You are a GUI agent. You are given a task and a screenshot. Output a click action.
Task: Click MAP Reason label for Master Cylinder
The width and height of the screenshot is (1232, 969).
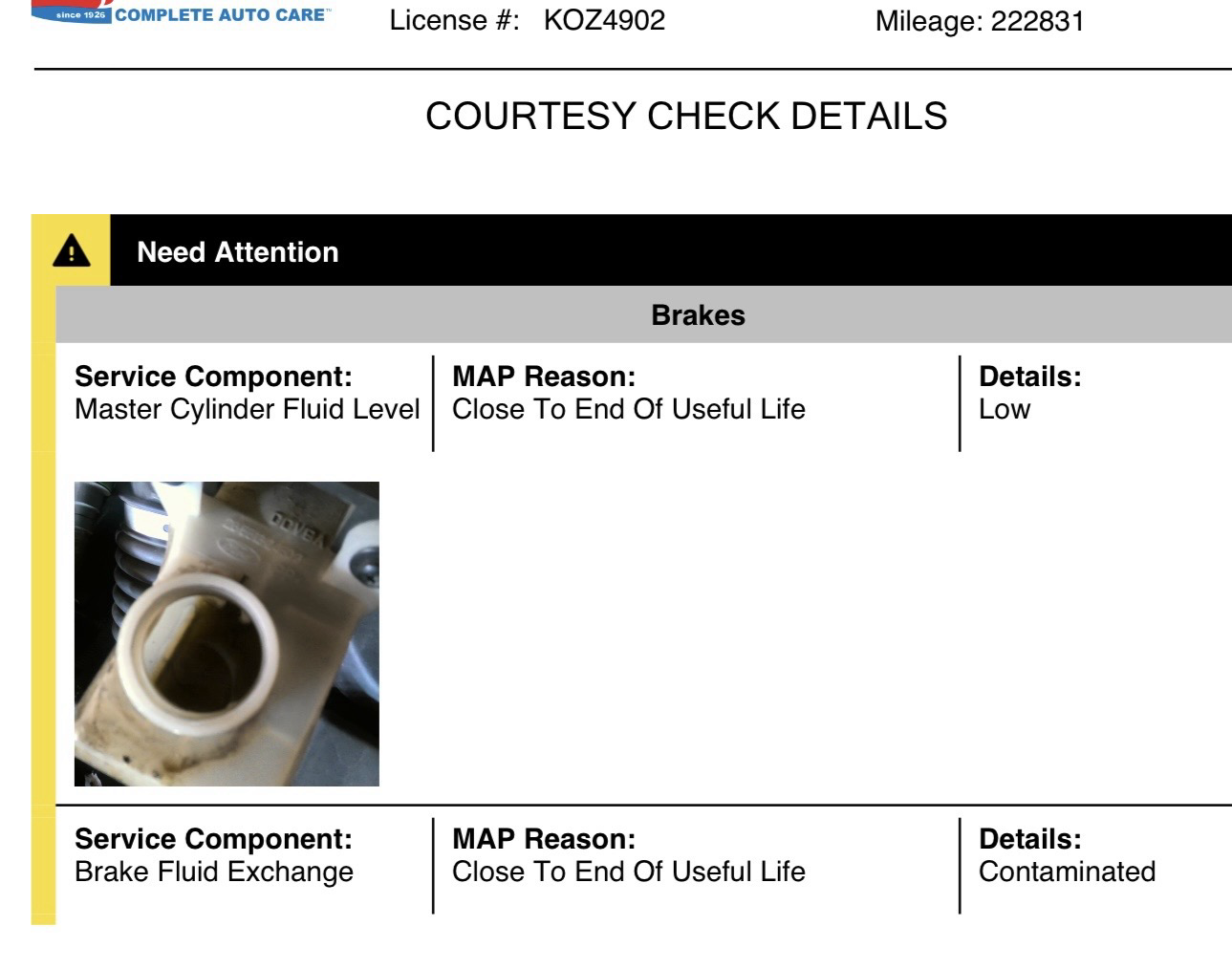tap(544, 377)
